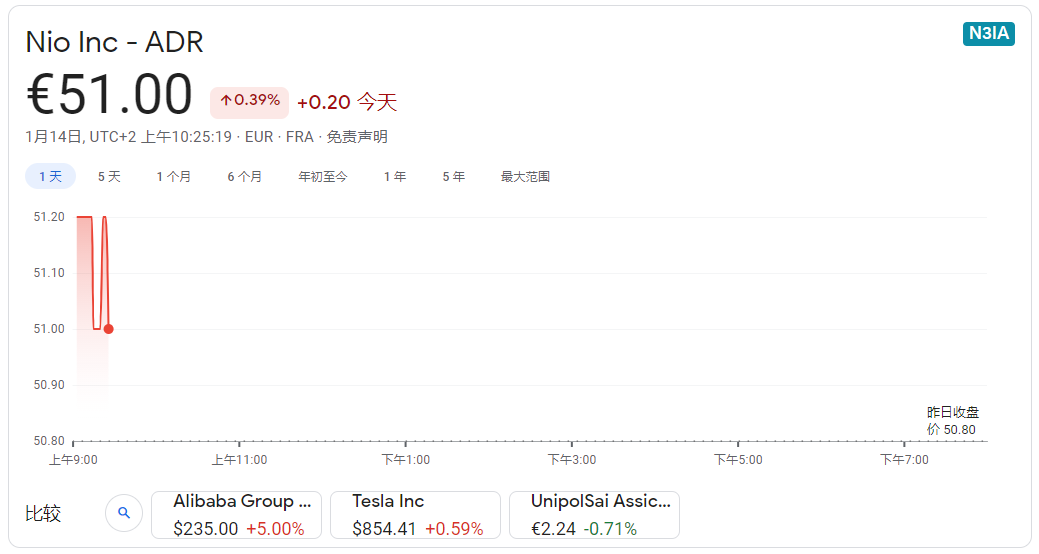Select the 年初至今 range tab

click(x=323, y=176)
